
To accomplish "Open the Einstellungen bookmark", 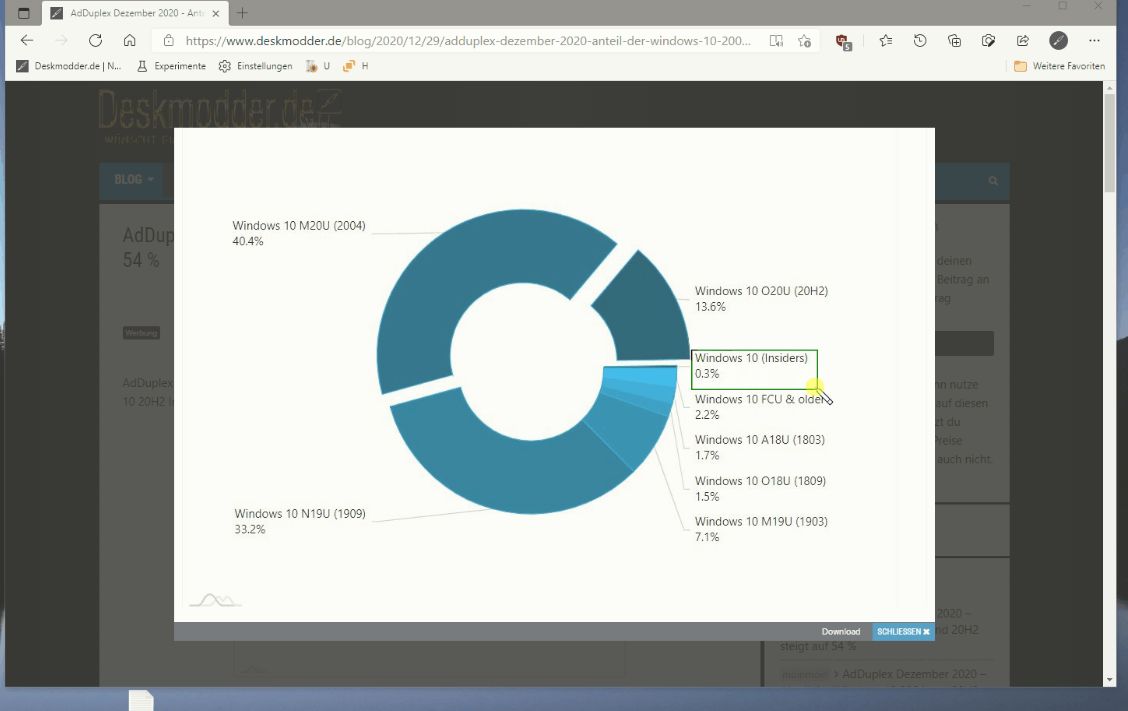I will point(255,66).
